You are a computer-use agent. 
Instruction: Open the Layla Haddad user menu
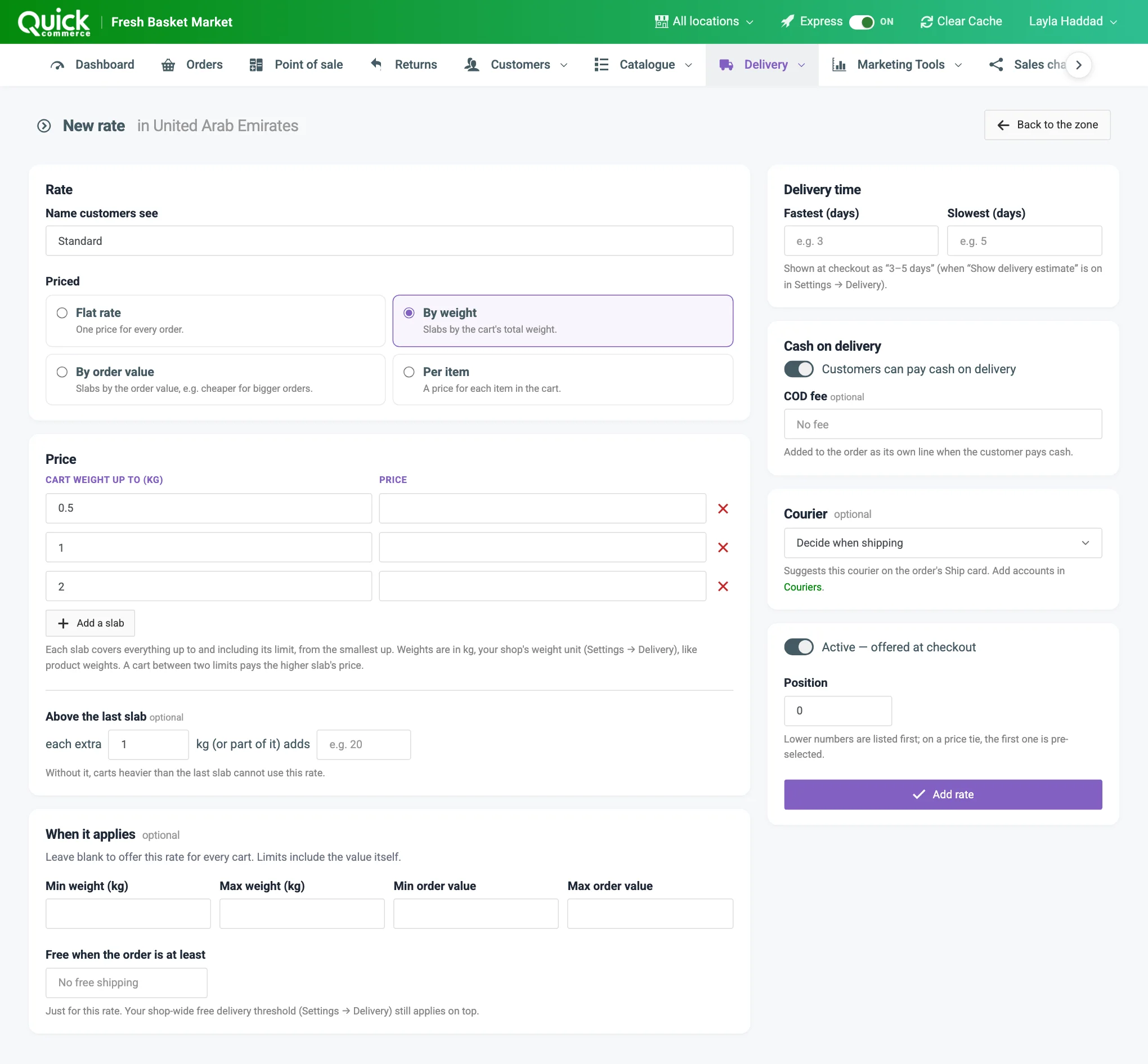[1073, 22]
